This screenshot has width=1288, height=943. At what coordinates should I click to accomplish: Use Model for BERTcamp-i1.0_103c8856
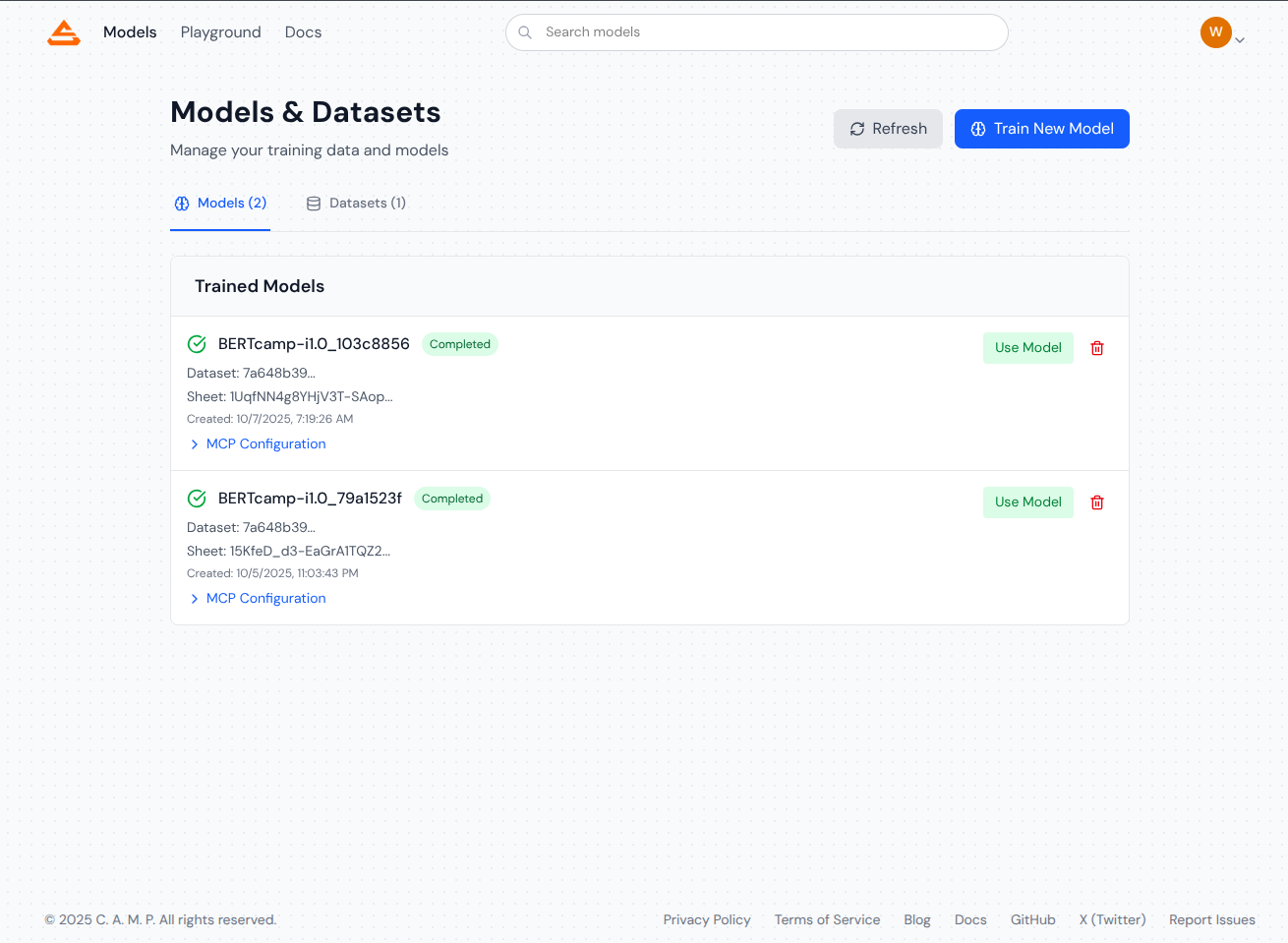pyautogui.click(x=1027, y=348)
